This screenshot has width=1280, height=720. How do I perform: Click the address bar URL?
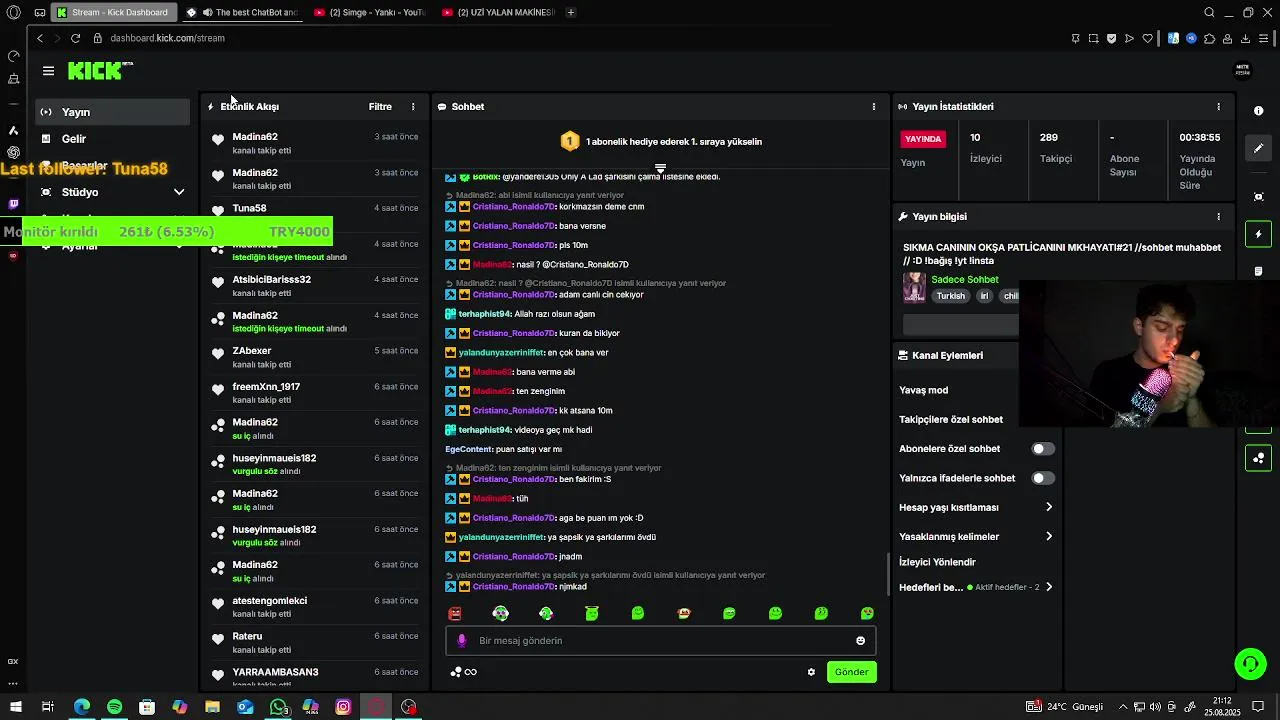167,38
